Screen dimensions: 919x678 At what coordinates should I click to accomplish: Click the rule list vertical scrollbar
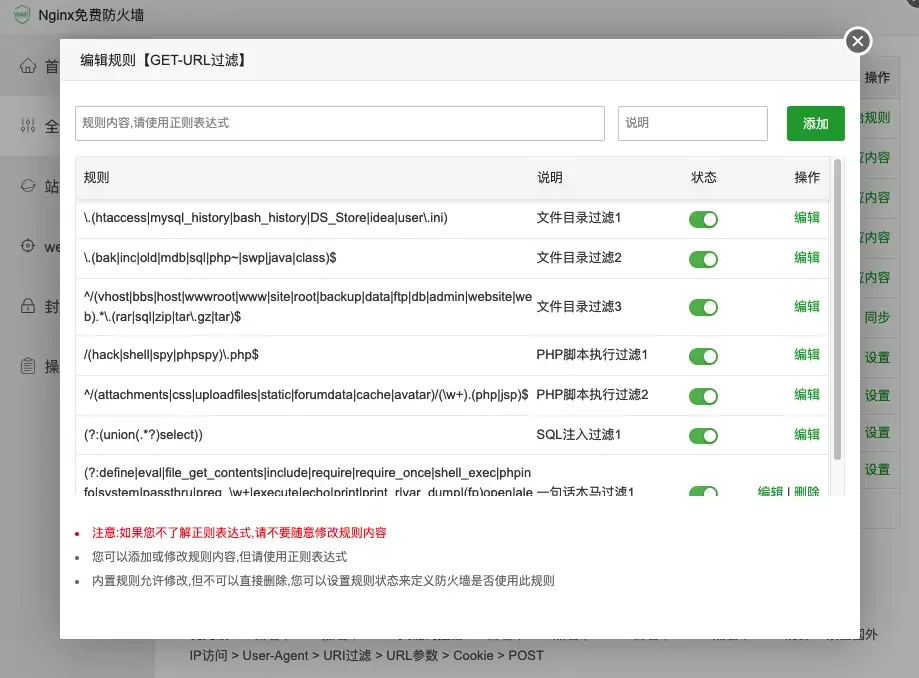pyautogui.click(x=837, y=309)
